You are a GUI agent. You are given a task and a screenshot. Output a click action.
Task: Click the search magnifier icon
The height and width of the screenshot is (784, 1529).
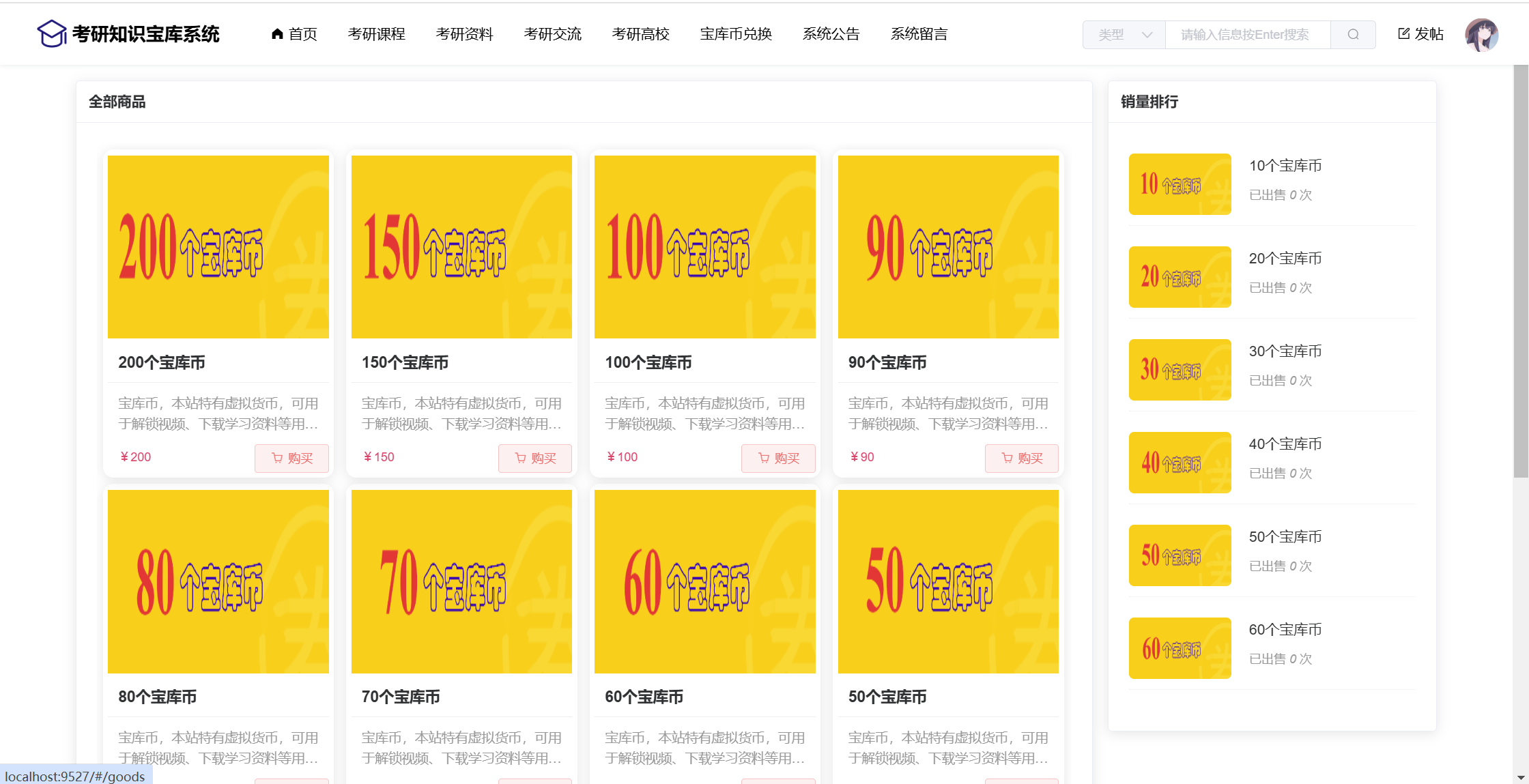tap(1353, 35)
